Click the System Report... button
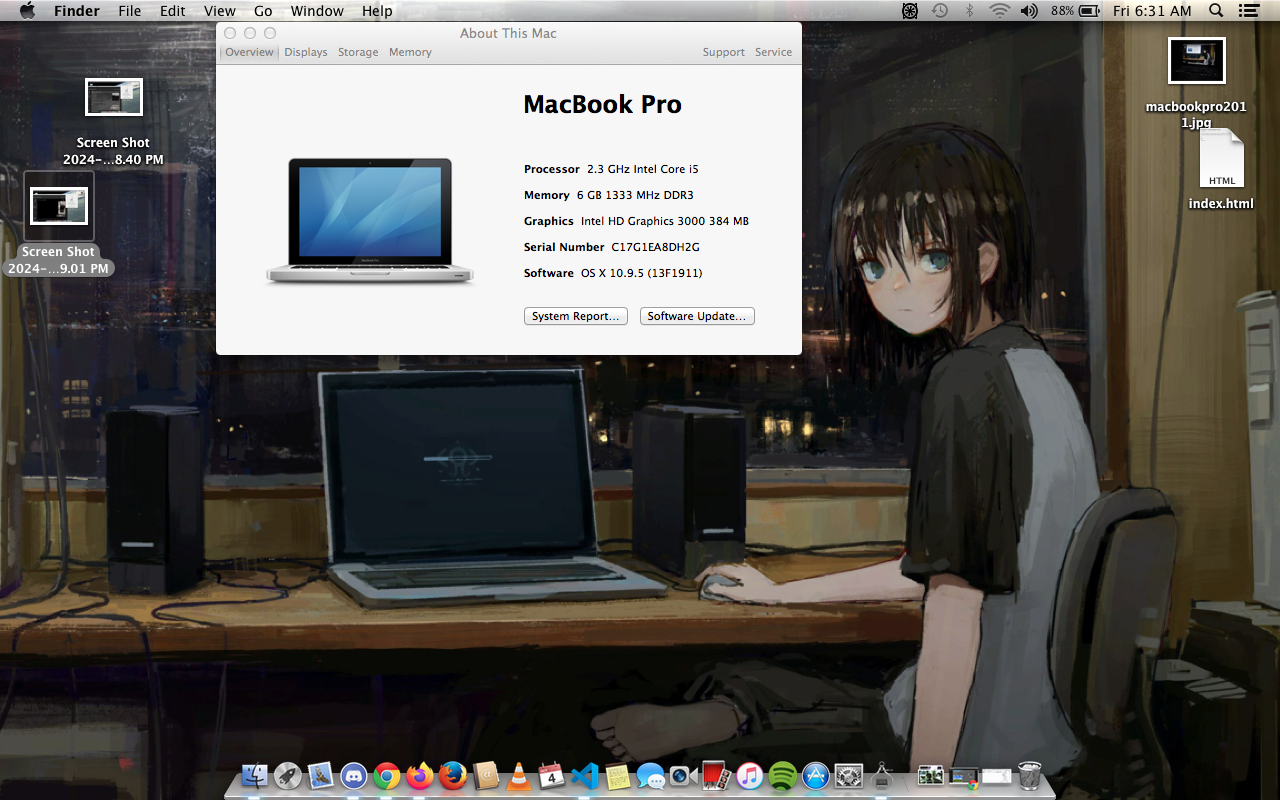 pos(576,316)
